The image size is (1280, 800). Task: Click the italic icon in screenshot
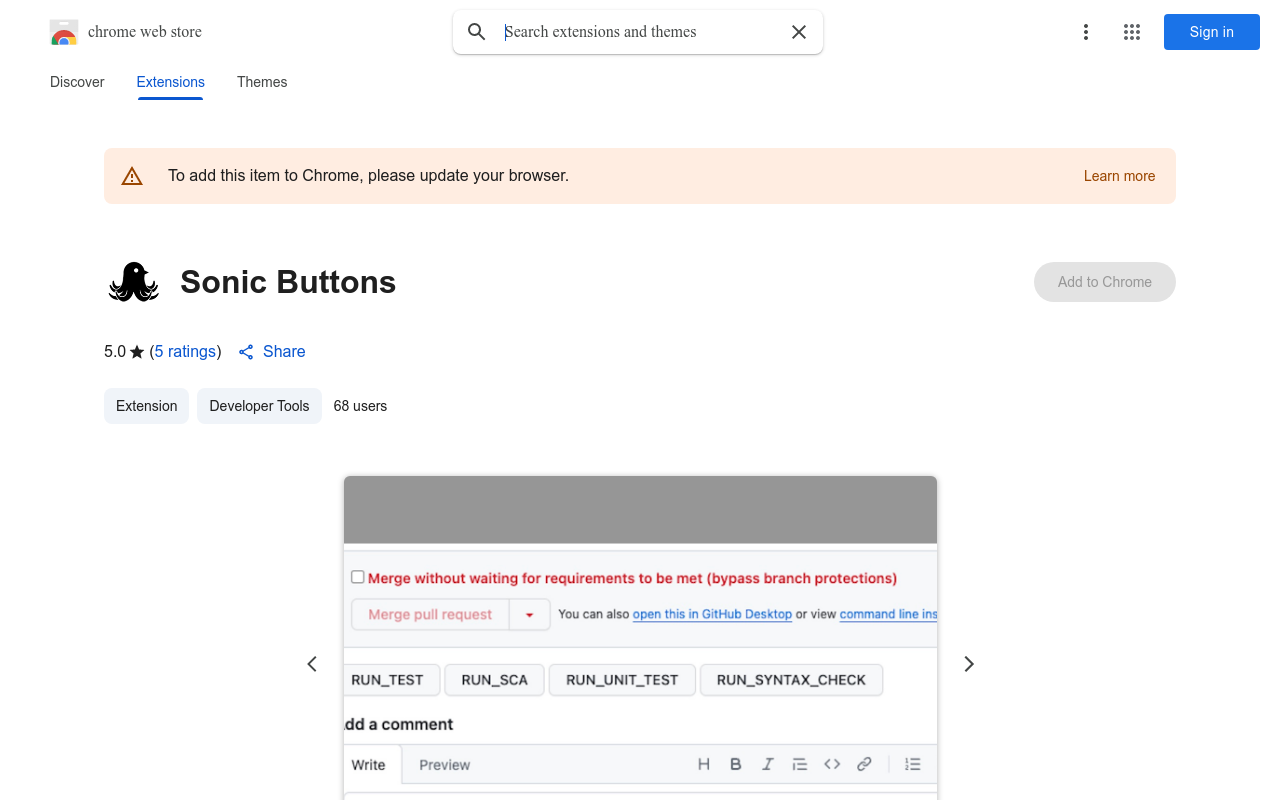768,764
